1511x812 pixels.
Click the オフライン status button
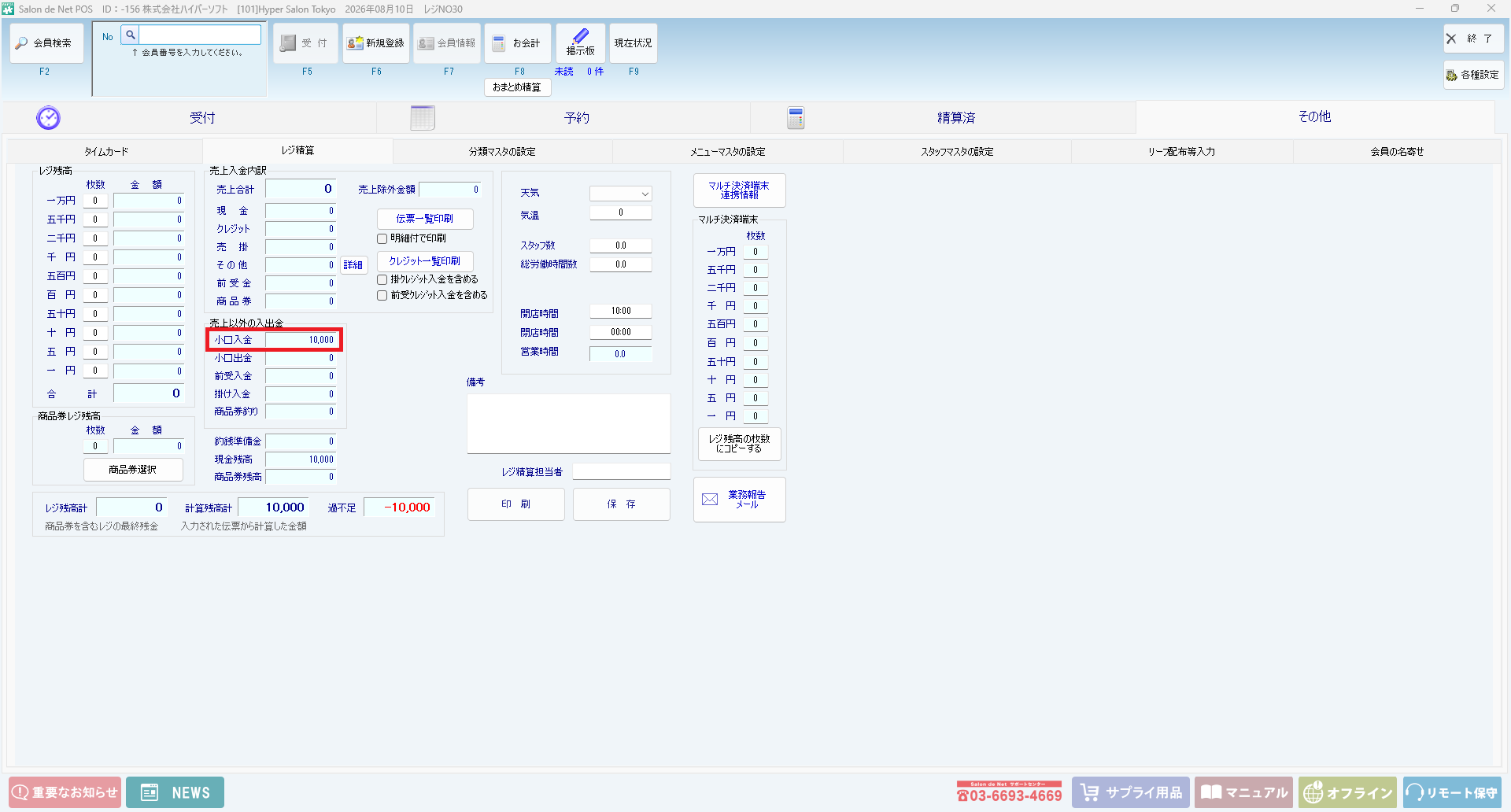click(x=1348, y=792)
